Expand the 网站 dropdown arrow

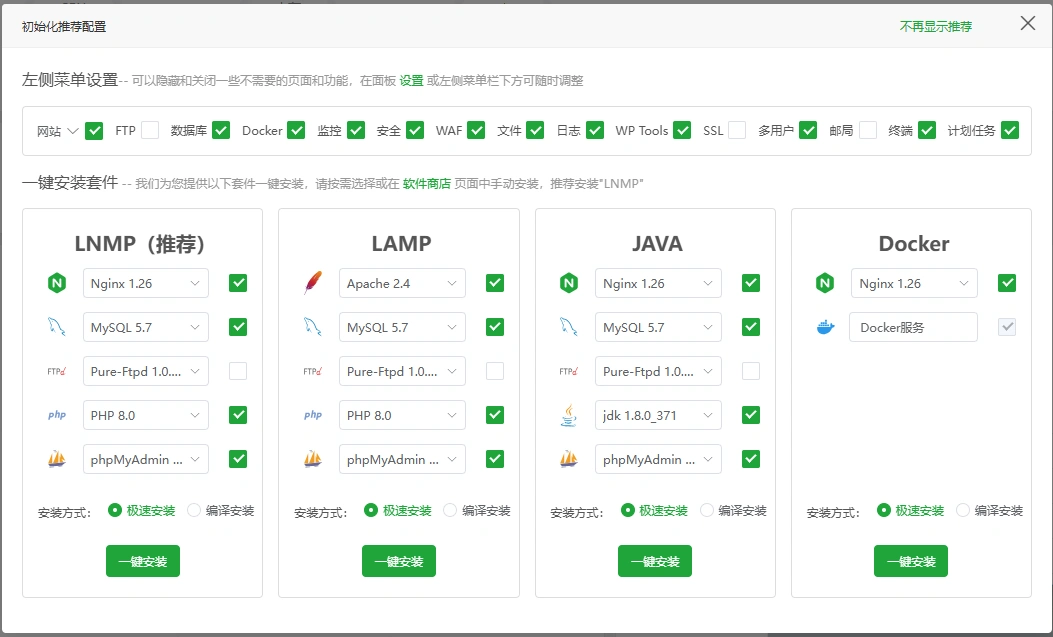(x=73, y=131)
